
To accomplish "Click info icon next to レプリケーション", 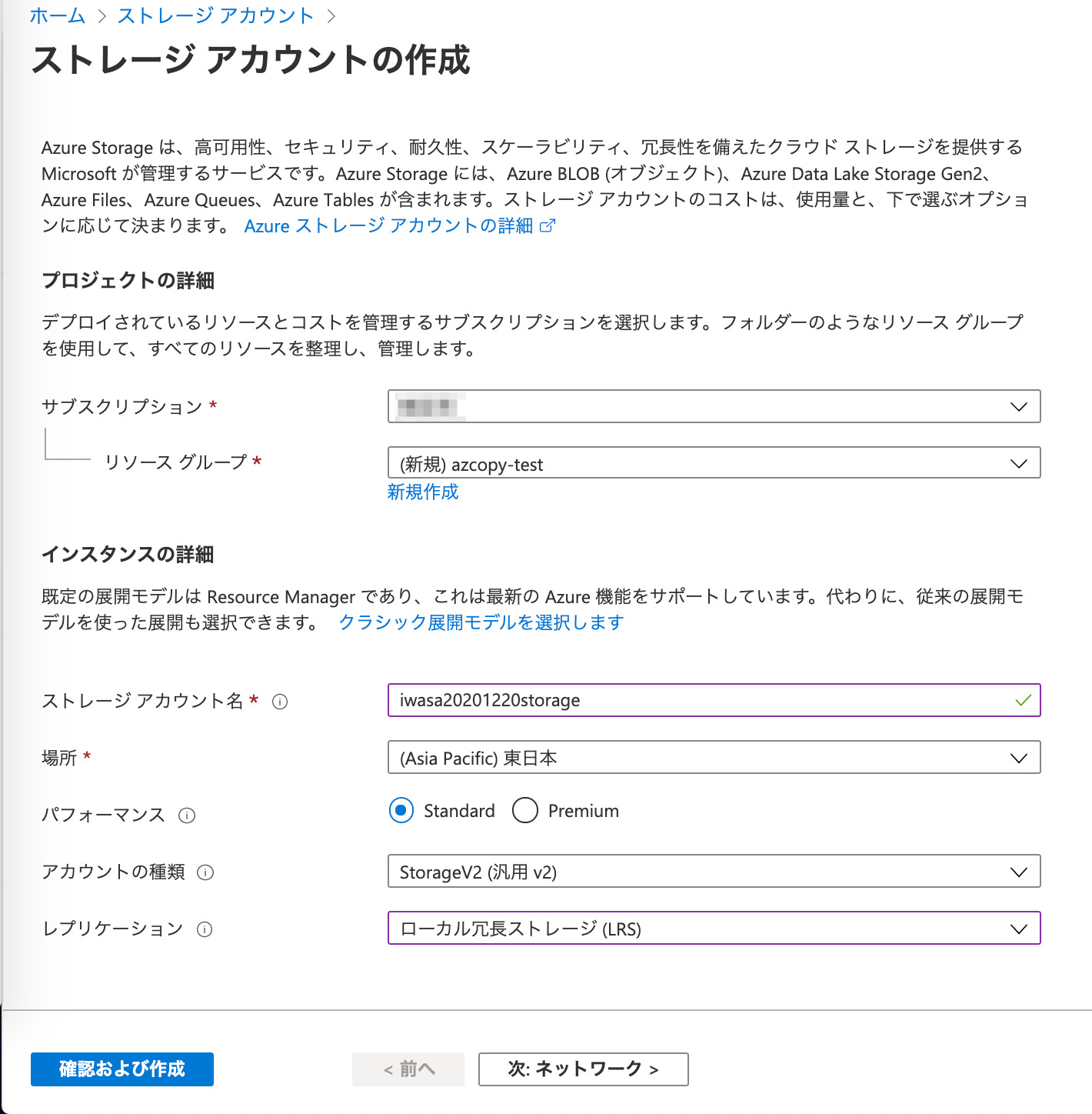I will pos(205,929).
